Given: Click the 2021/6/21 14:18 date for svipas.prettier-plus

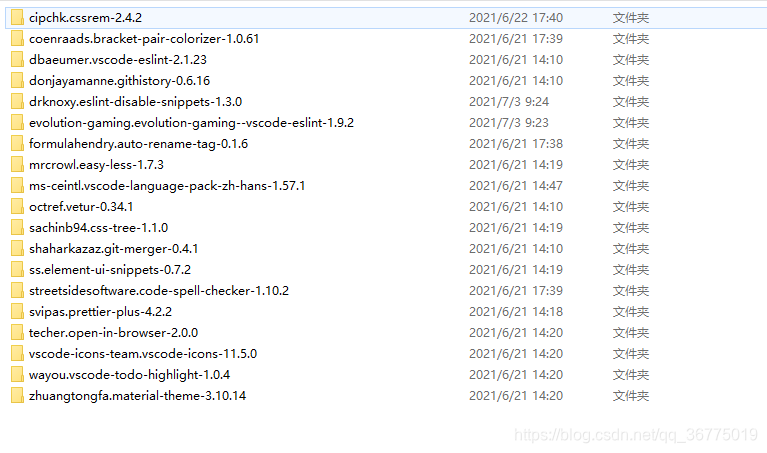Looking at the screenshot, I should coord(516,312).
